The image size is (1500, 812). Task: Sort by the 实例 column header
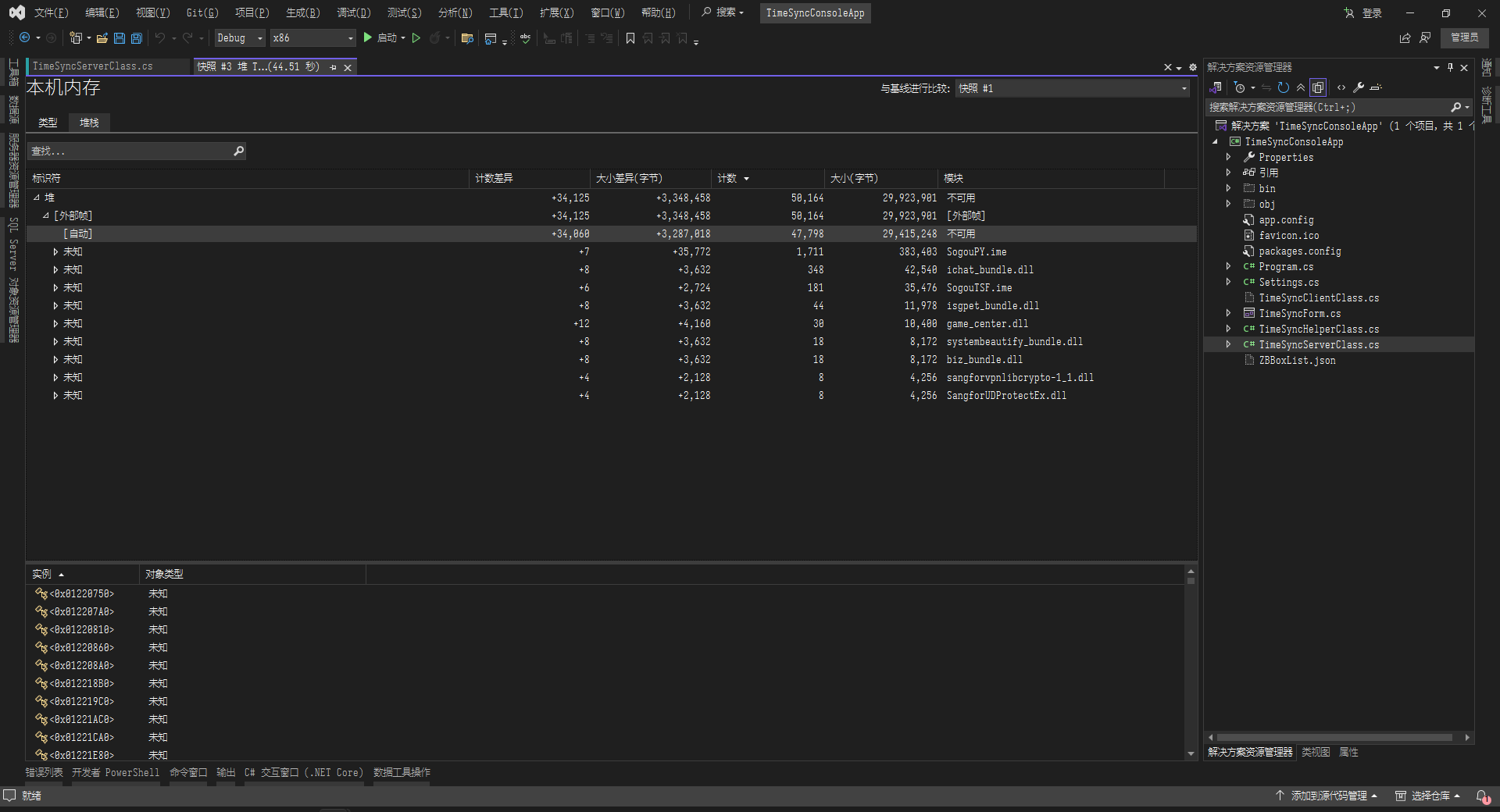[82, 574]
